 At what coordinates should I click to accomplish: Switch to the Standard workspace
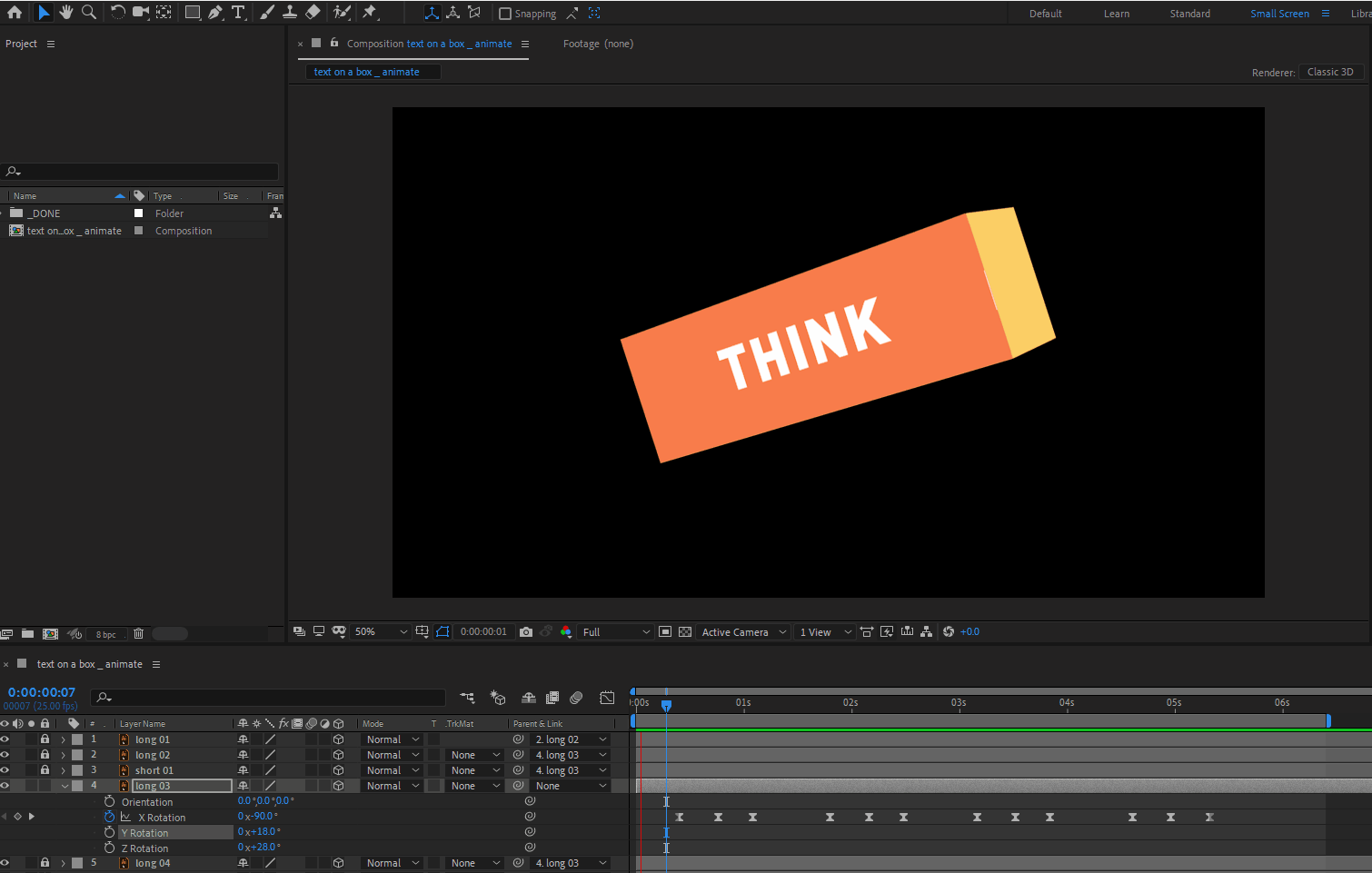point(1189,14)
